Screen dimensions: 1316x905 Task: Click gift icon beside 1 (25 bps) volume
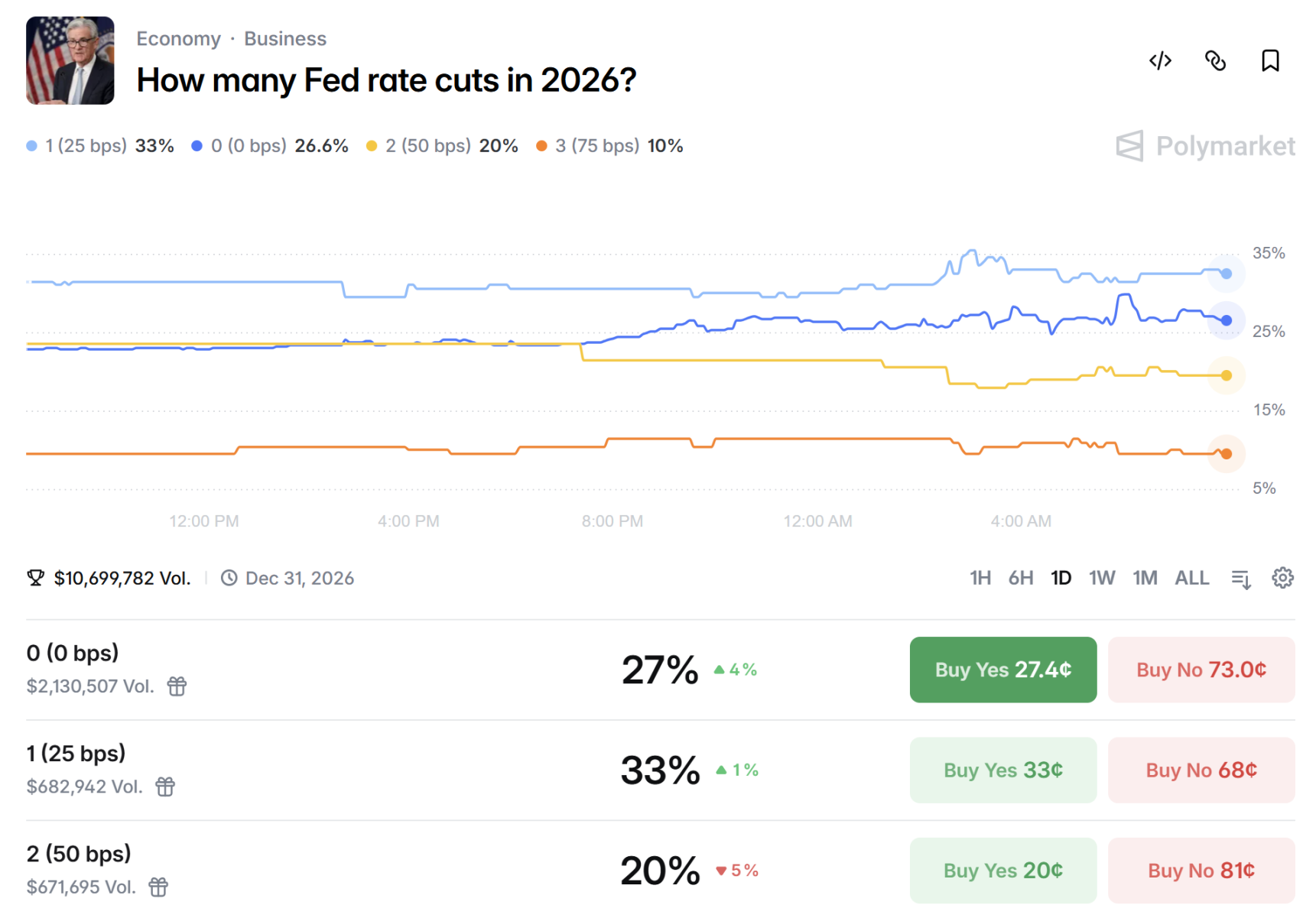165,787
